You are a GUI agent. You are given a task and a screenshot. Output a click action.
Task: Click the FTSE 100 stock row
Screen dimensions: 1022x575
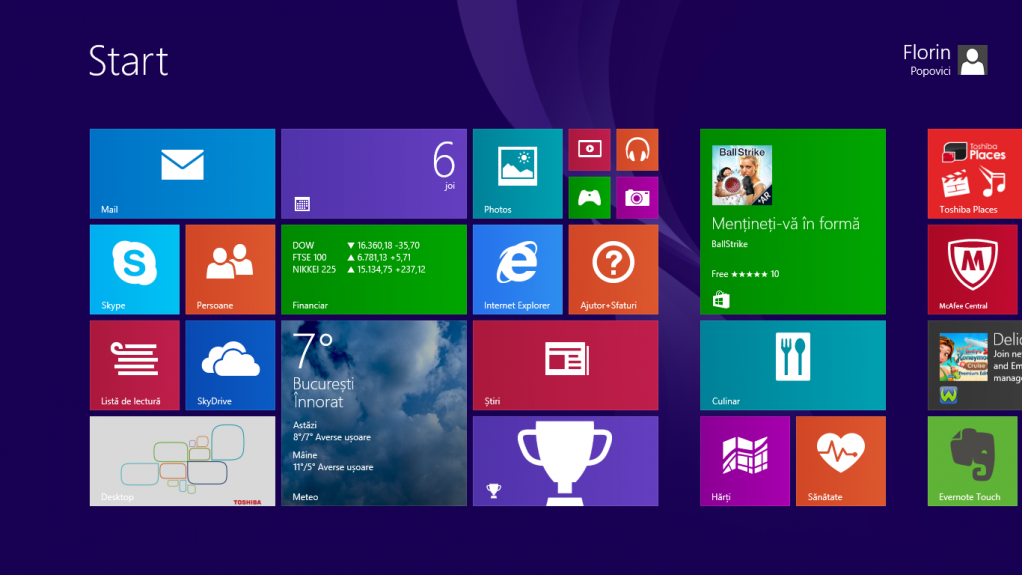351,258
